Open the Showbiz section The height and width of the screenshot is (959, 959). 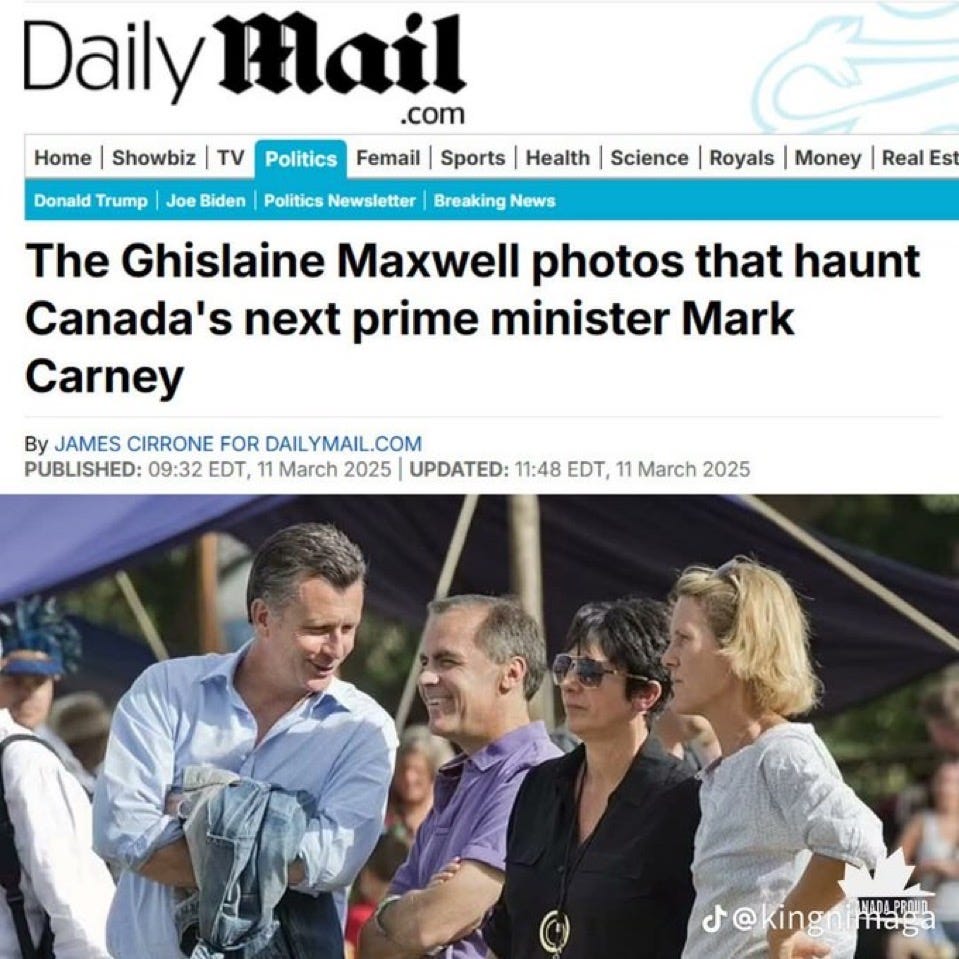[154, 158]
